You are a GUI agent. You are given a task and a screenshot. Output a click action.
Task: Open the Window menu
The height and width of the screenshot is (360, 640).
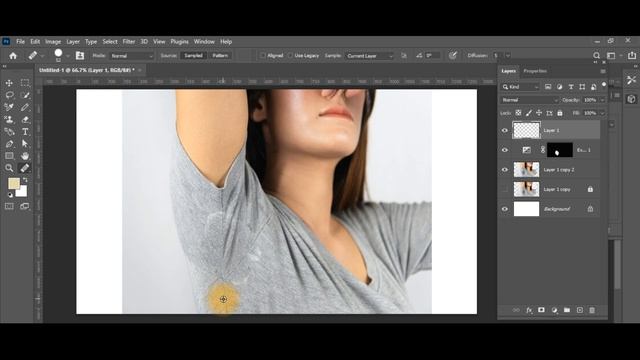204,42
